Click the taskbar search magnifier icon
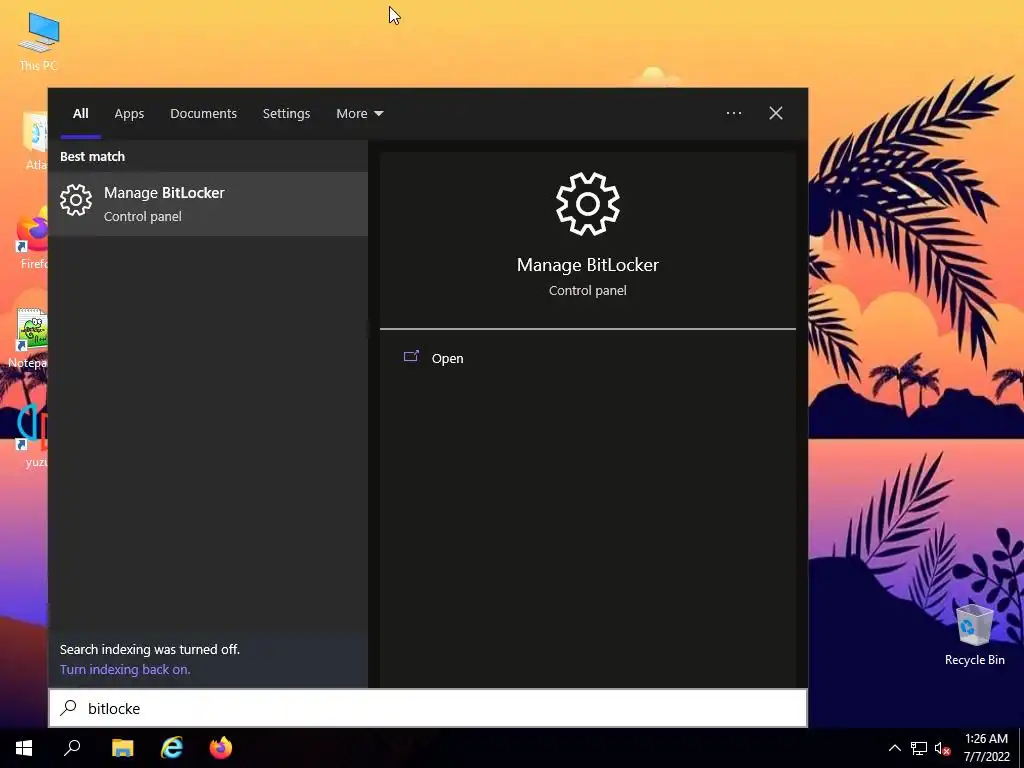Image resolution: width=1024 pixels, height=768 pixels. pyautogui.click(x=72, y=748)
